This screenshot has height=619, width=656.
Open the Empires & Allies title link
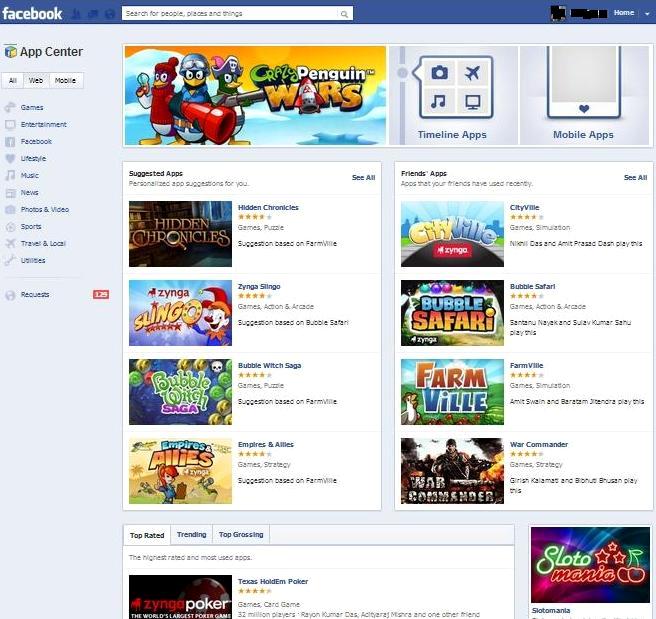pos(266,445)
